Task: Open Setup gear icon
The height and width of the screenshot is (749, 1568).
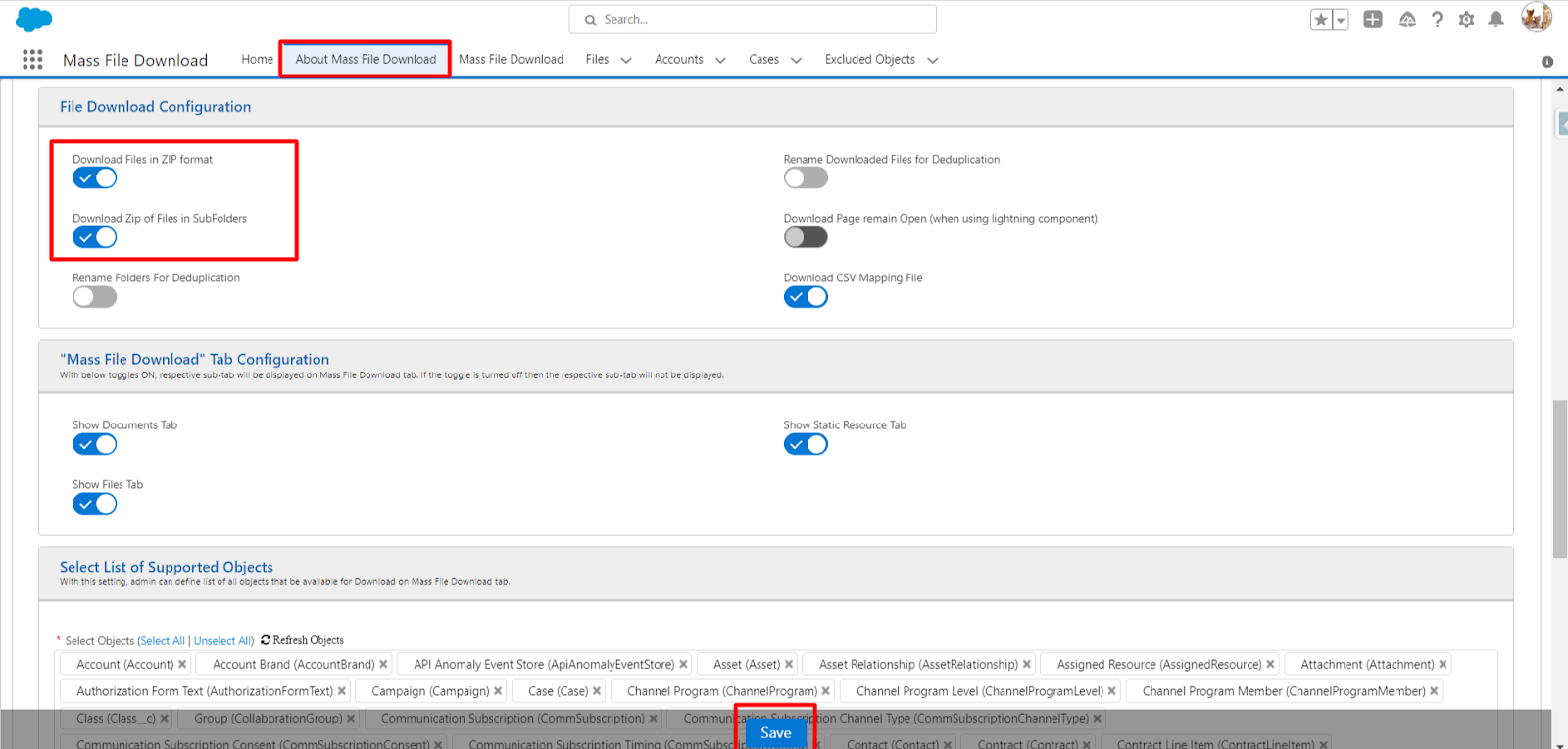Action: click(1466, 20)
